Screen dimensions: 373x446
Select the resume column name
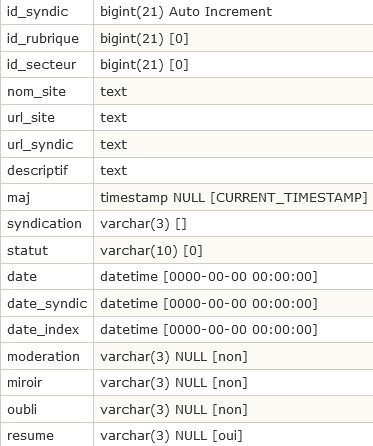coord(30,436)
